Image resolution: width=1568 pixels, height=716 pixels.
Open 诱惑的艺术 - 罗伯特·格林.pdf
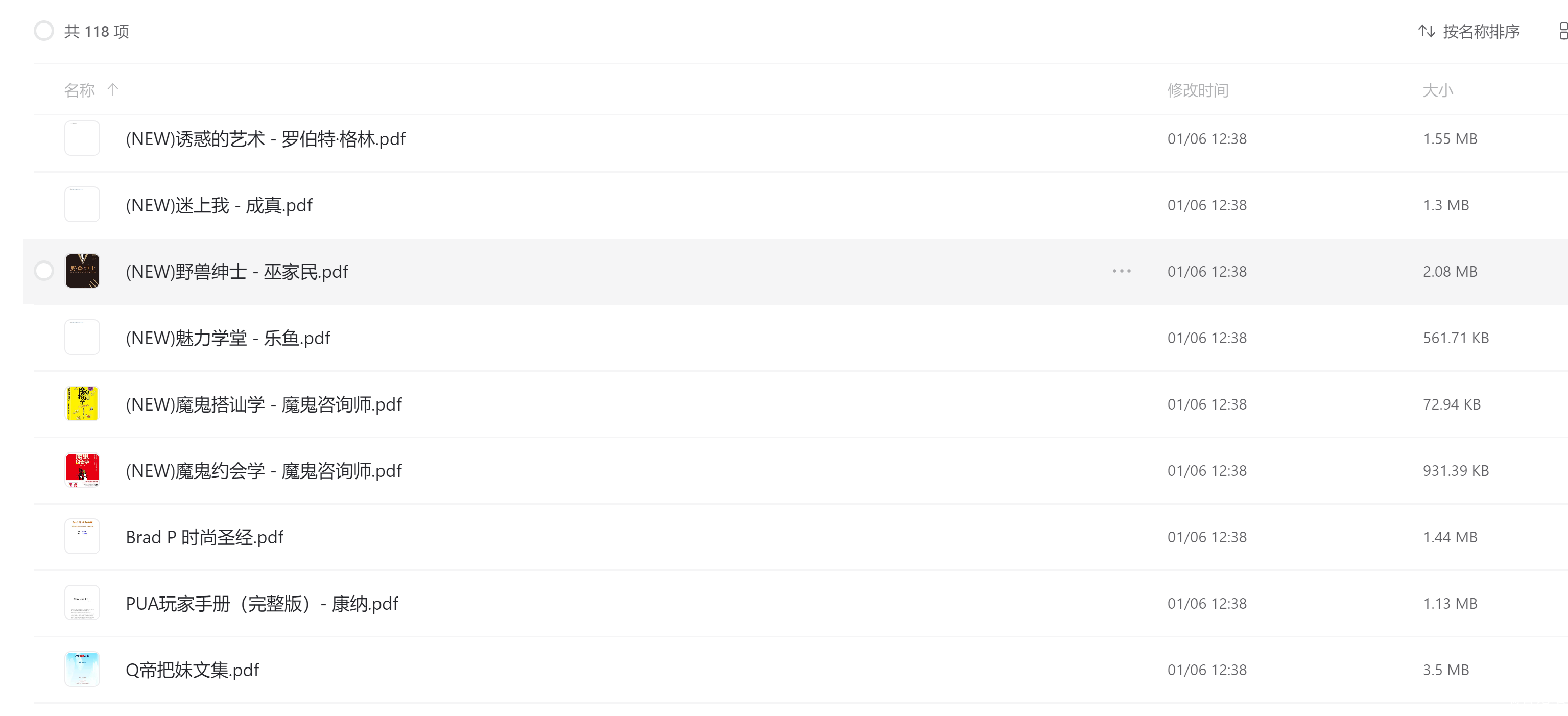point(266,139)
